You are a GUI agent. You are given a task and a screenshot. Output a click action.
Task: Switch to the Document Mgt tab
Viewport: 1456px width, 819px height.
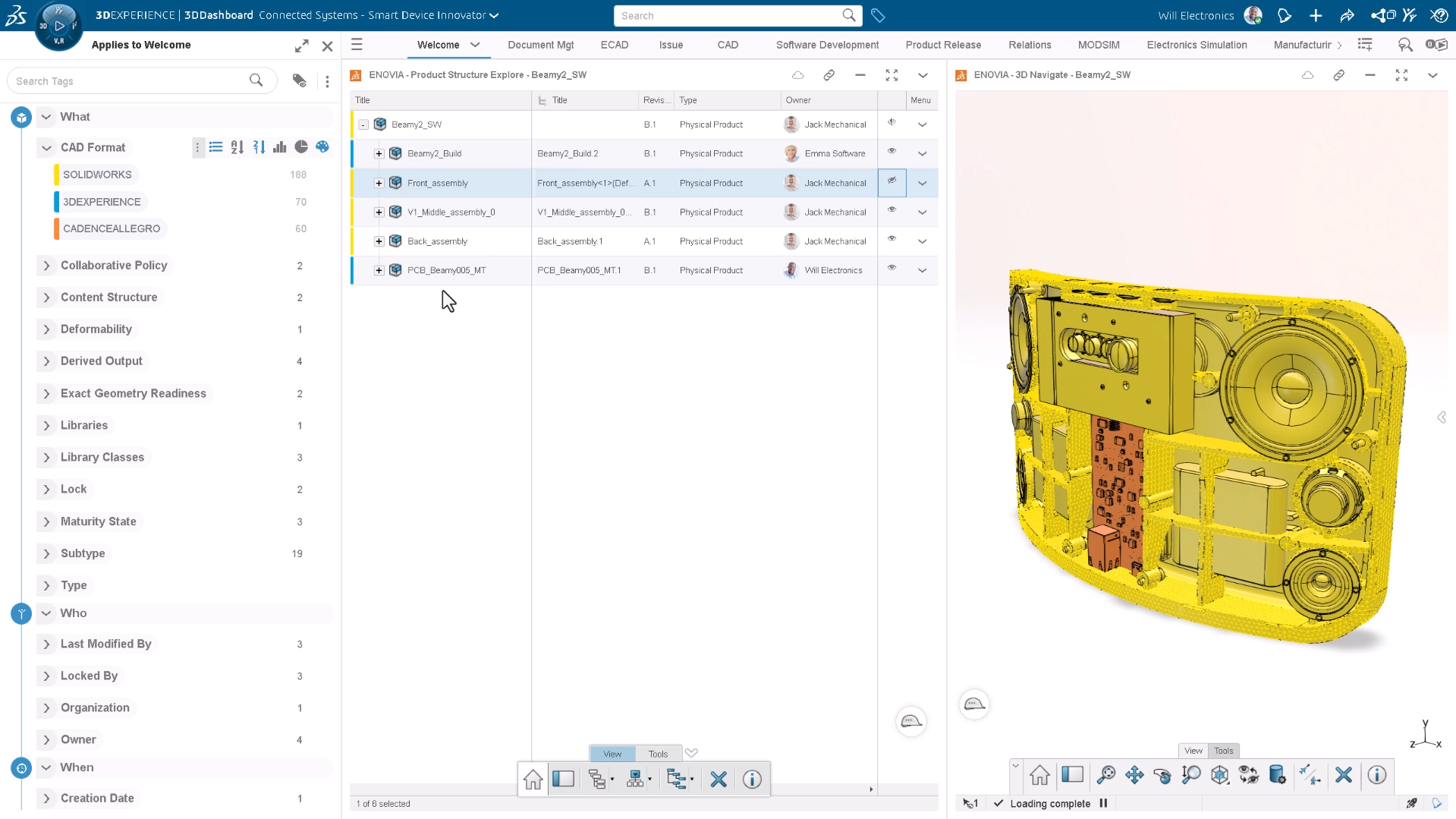[540, 45]
